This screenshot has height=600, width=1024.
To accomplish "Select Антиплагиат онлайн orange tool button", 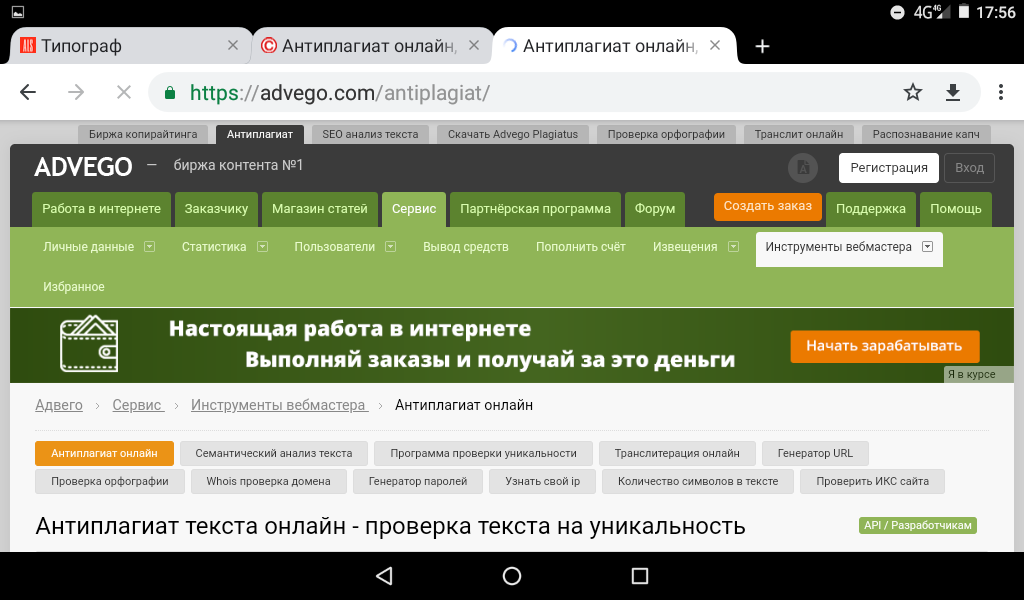I will (x=104, y=453).
